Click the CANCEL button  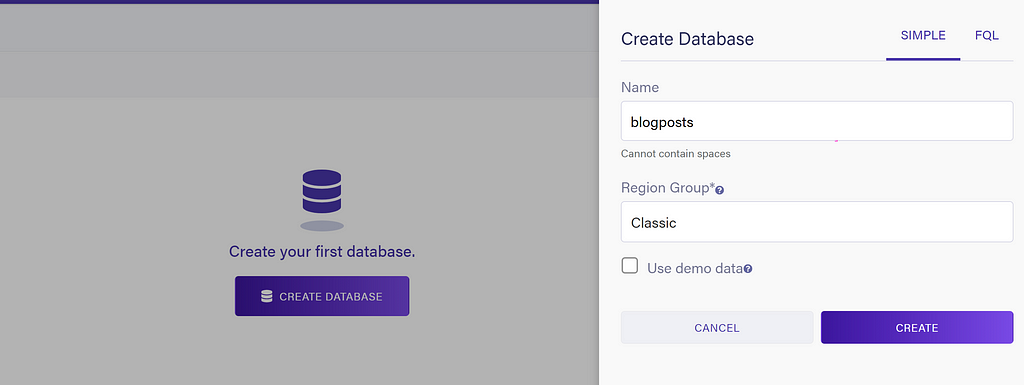coord(717,328)
